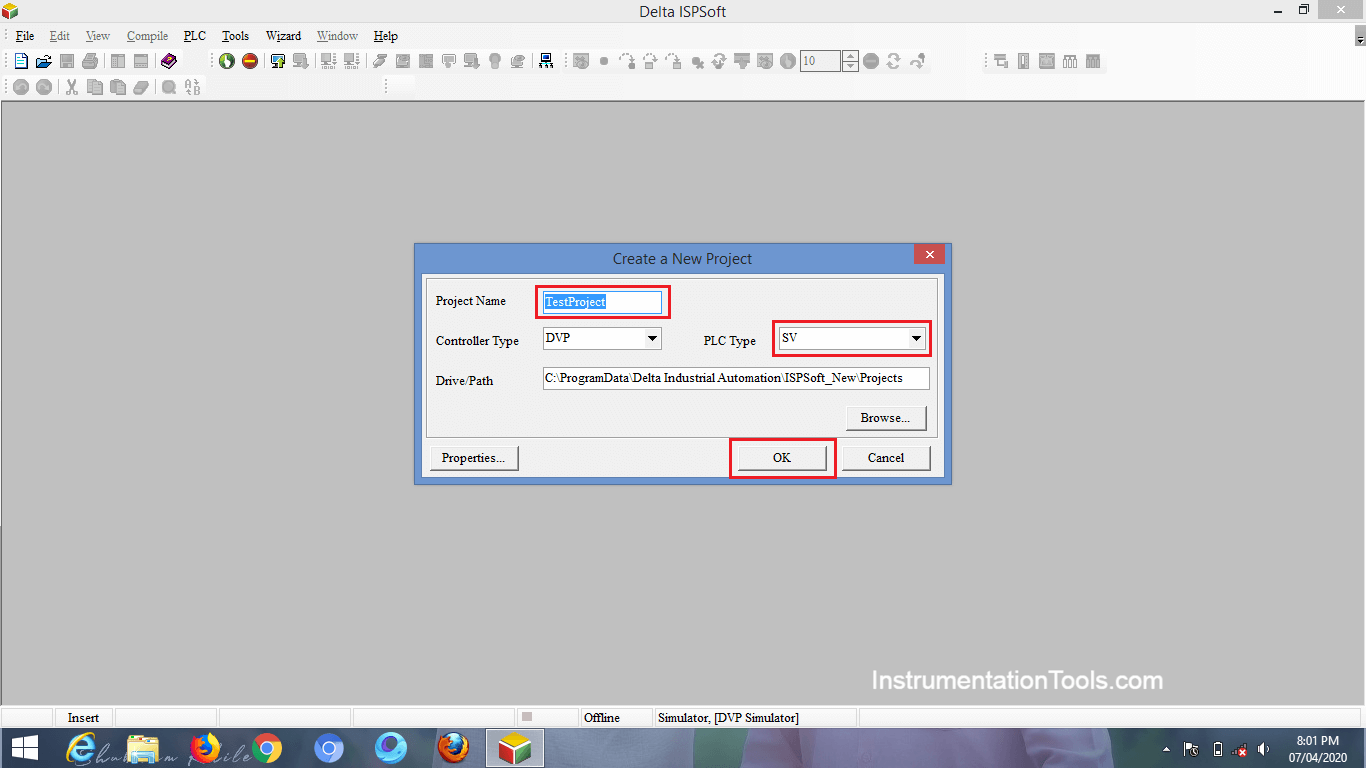Click the A-B Replace icon
The height and width of the screenshot is (768, 1366).
coord(192,87)
